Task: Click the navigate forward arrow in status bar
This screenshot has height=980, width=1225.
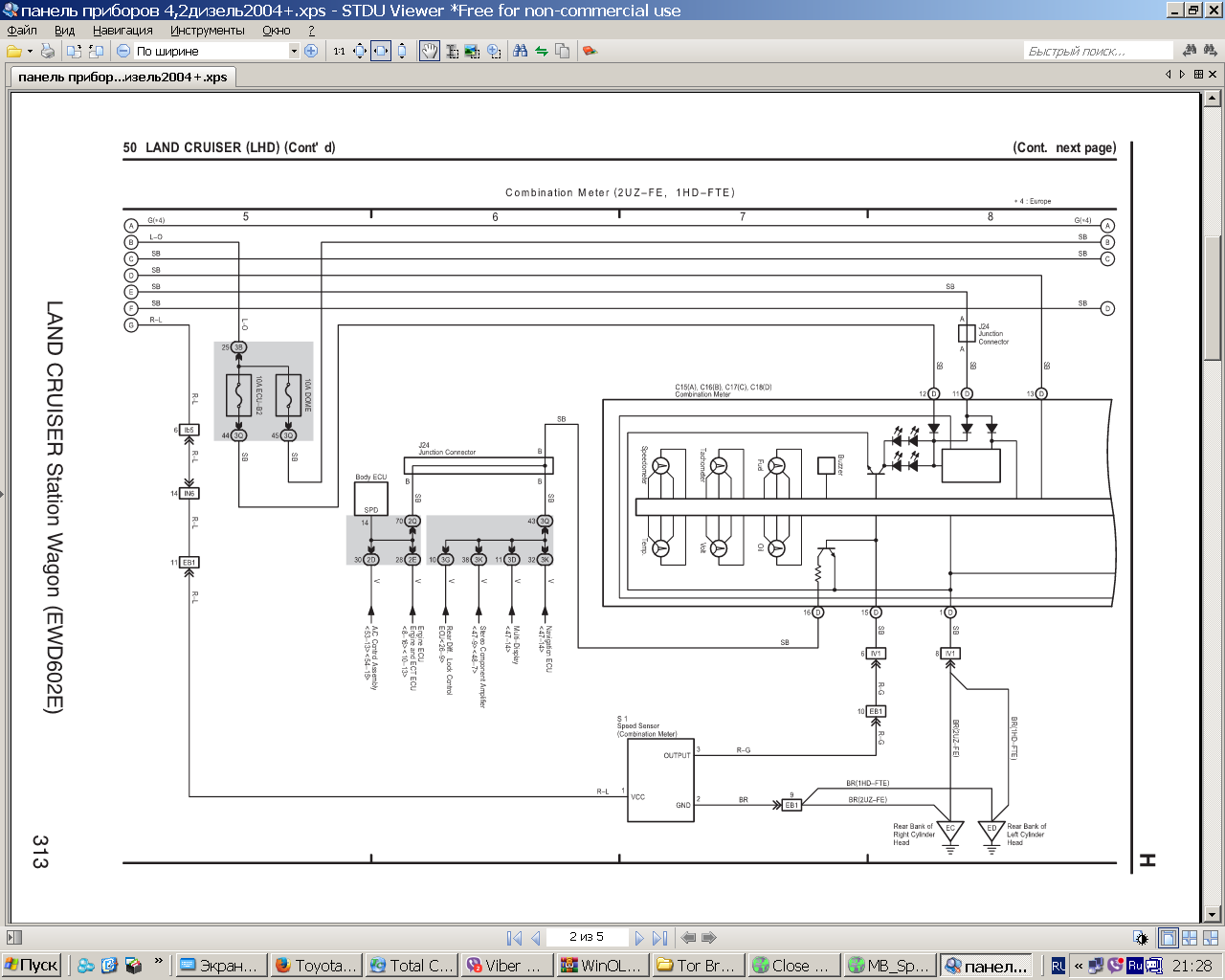Action: click(x=709, y=938)
